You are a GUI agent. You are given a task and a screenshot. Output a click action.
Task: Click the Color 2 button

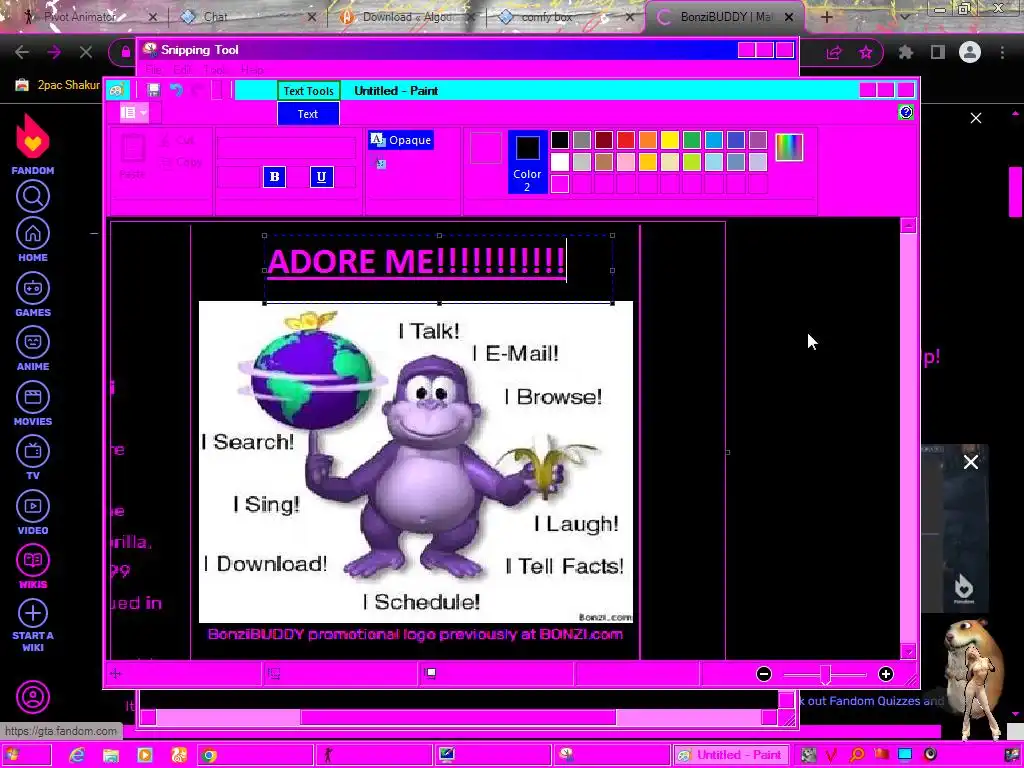click(527, 162)
